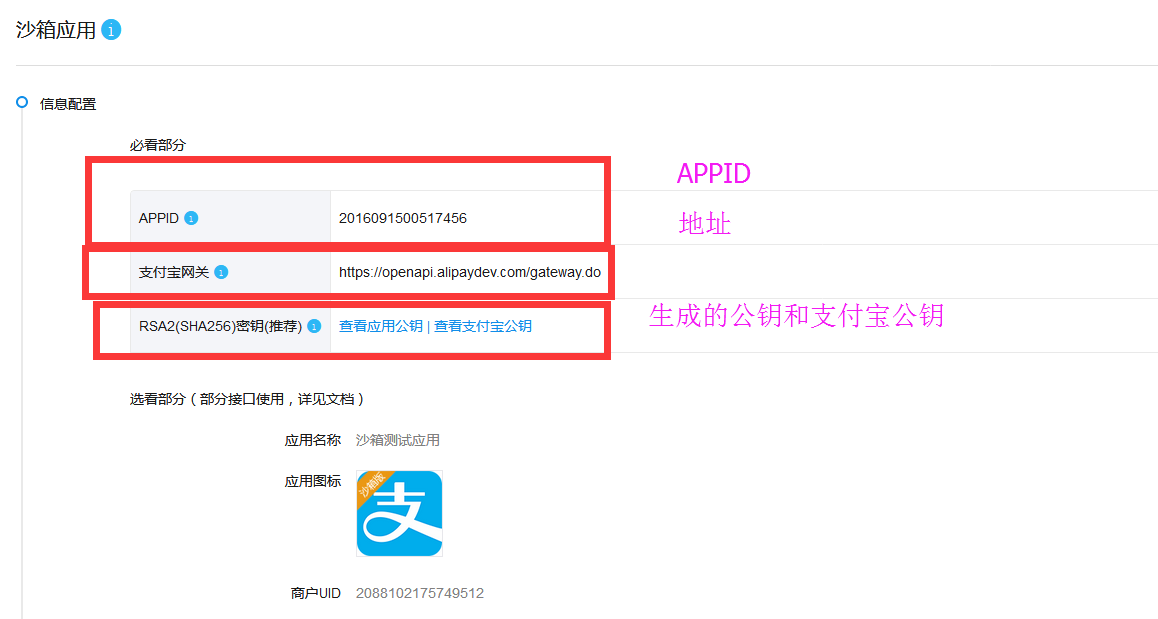Open the 查看应用公钥 link
Image resolution: width=1158 pixels, height=619 pixels.
[380, 326]
